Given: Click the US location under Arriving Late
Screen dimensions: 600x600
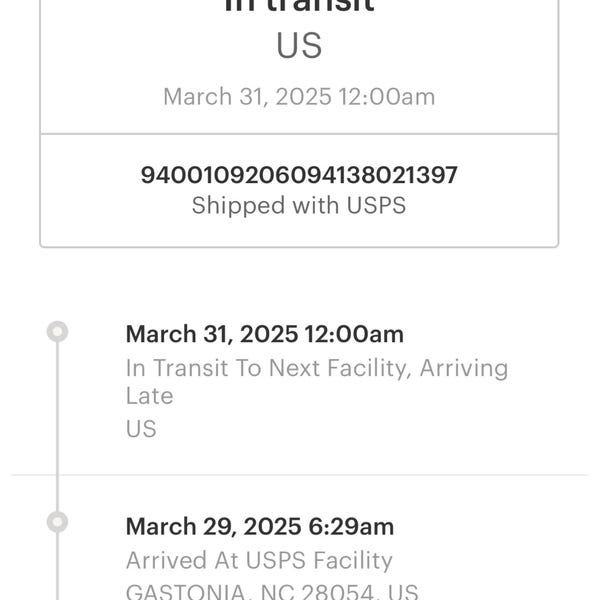Looking at the screenshot, I should tap(141, 429).
